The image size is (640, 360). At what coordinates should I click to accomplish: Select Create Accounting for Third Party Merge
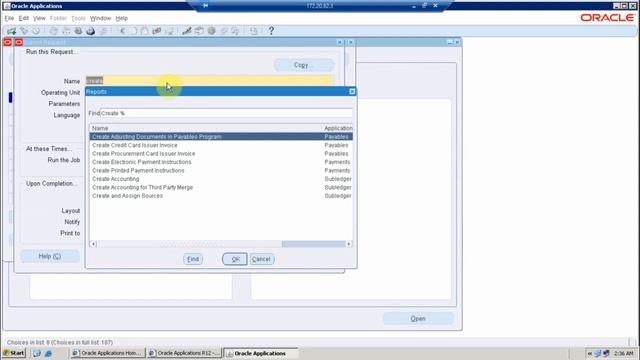tap(221, 187)
